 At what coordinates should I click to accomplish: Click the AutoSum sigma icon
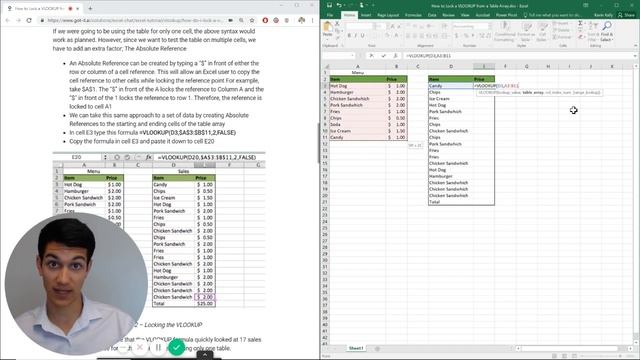580,24
